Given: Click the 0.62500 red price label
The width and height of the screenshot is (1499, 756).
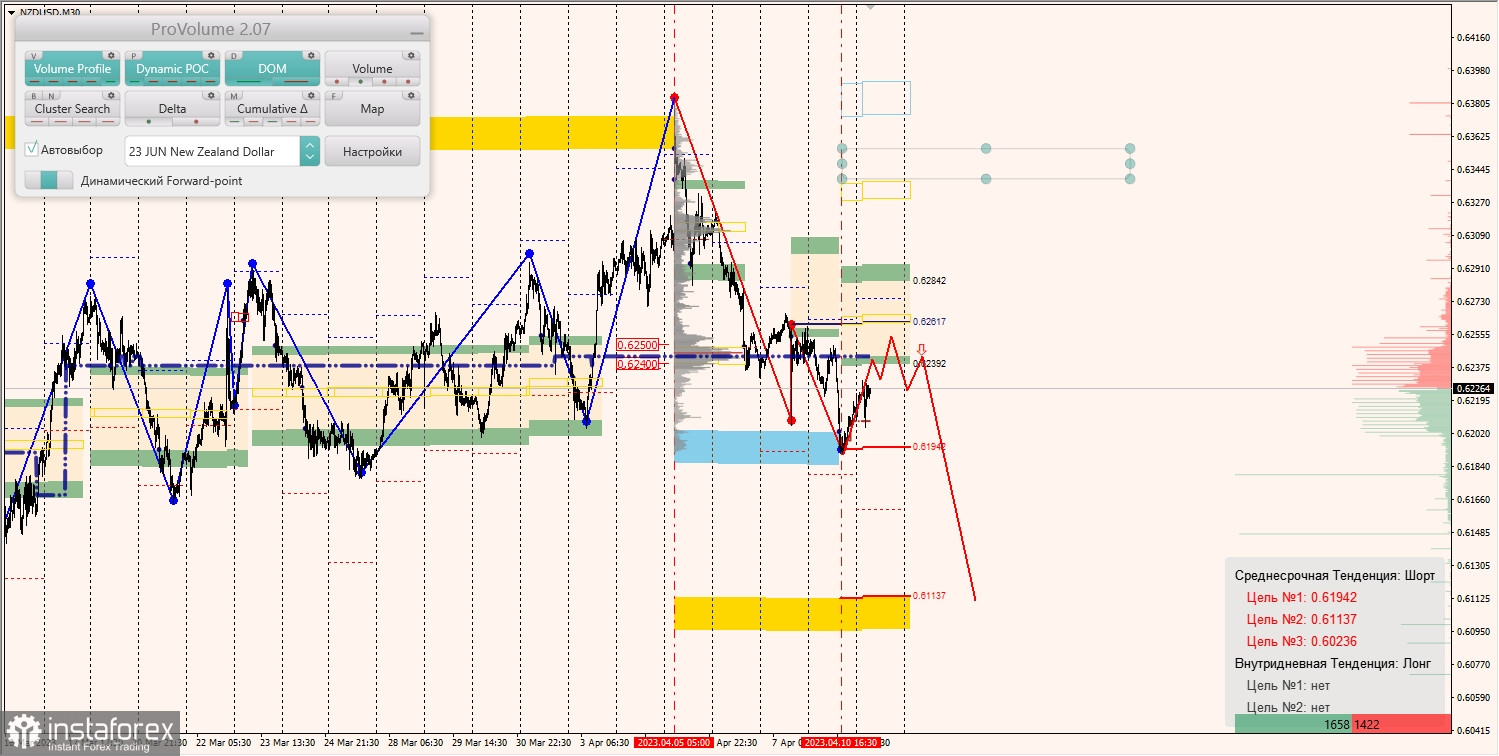Looking at the screenshot, I should point(638,344).
